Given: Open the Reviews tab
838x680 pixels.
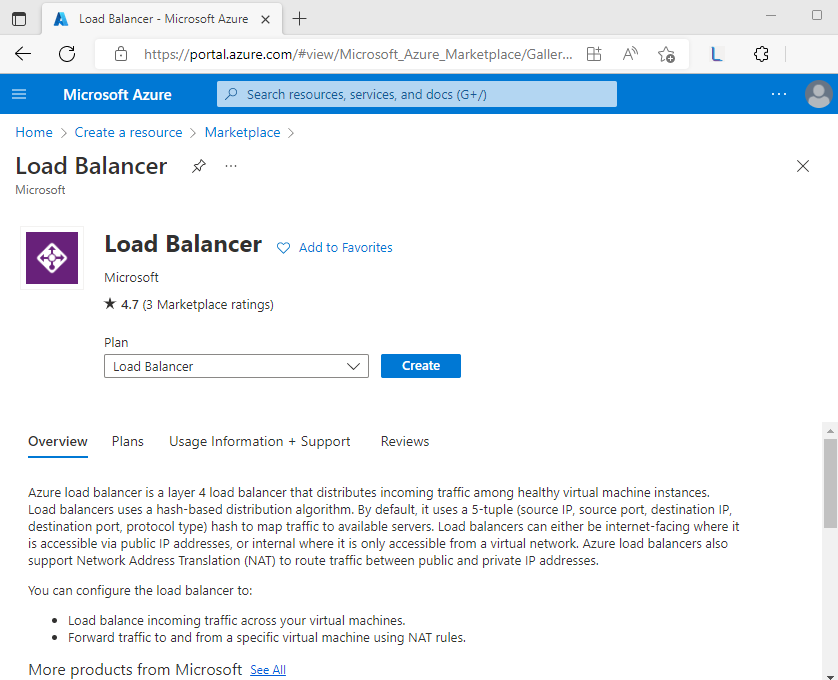Looking at the screenshot, I should point(405,442).
